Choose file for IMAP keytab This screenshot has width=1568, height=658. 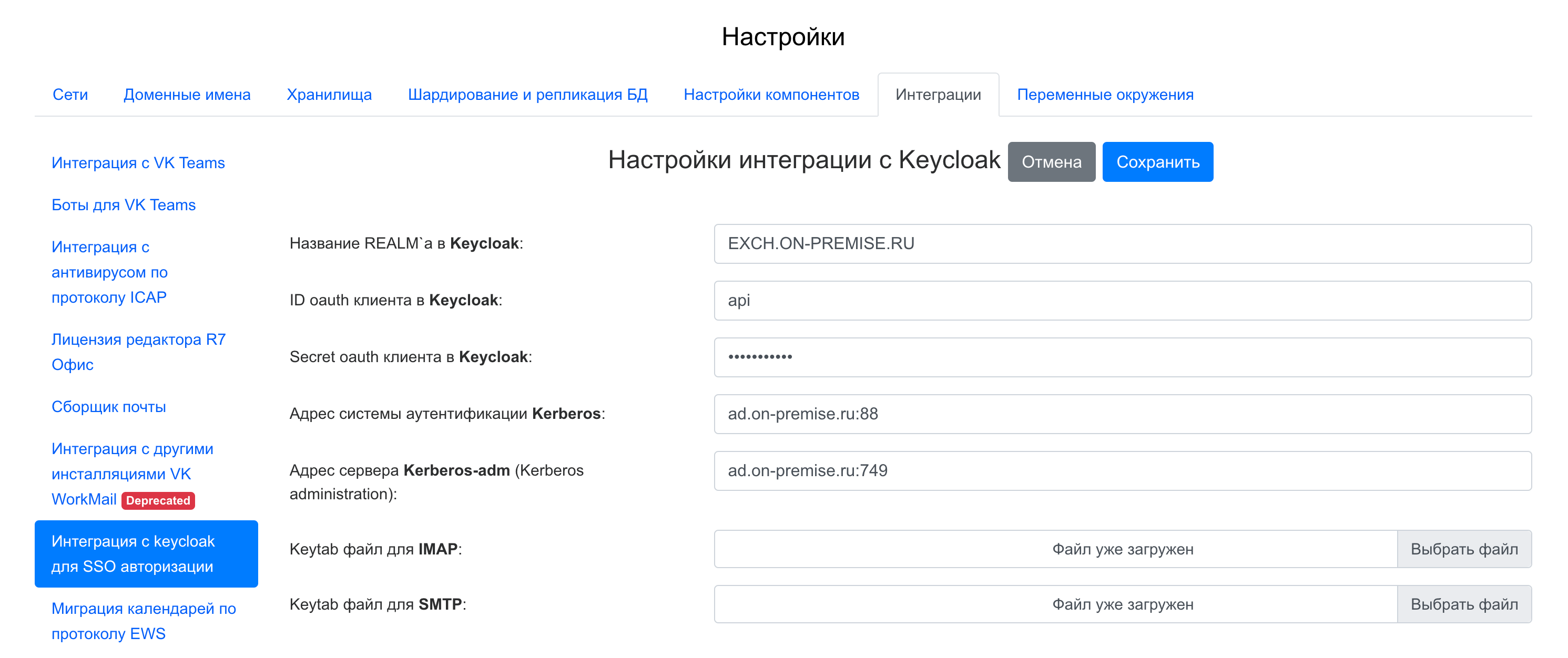1463,549
